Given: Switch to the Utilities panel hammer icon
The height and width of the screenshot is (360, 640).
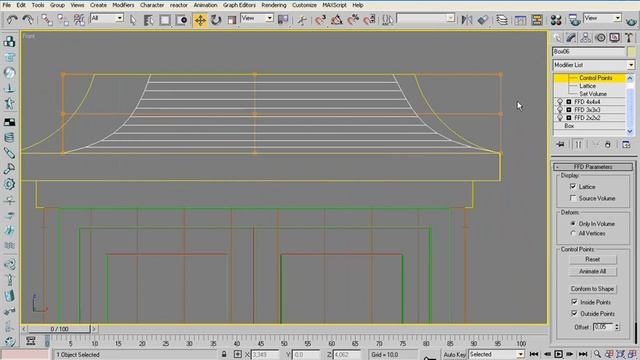Looking at the screenshot, I should (x=629, y=38).
